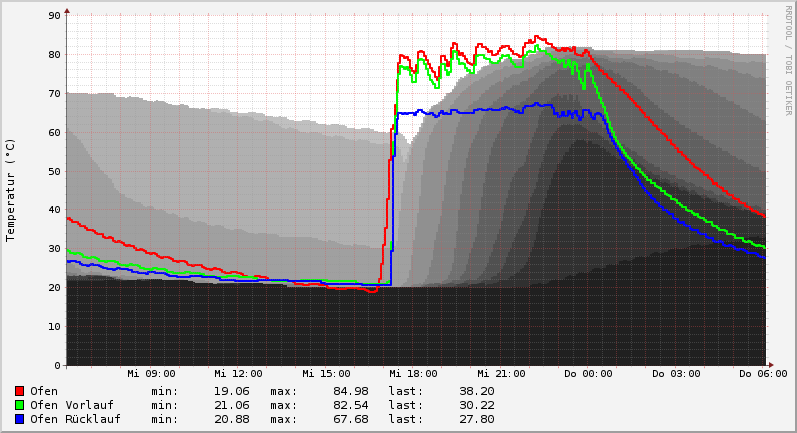Select the Ofen Vorlauf legend label
This screenshot has height=433, width=797.
coord(72,405)
